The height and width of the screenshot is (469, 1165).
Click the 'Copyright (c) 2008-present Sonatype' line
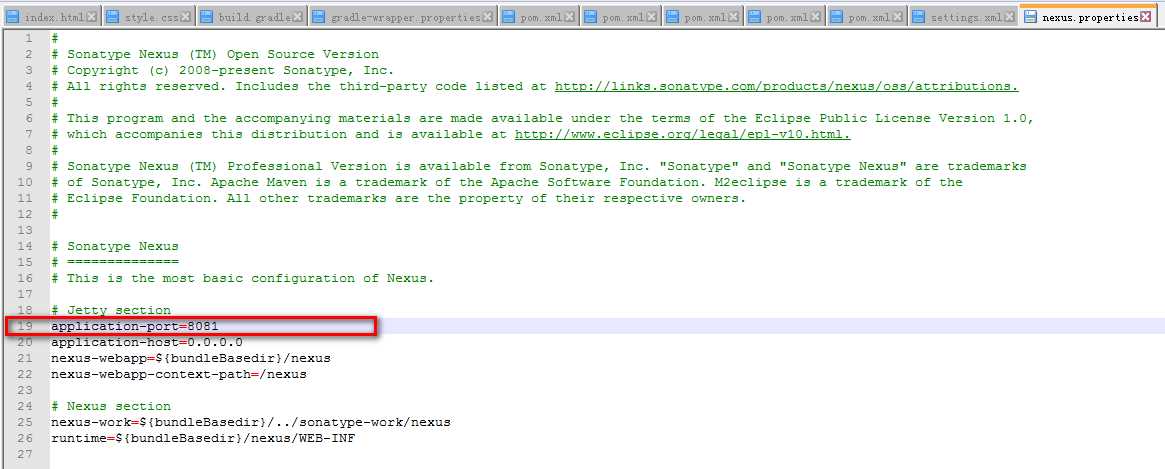point(223,71)
